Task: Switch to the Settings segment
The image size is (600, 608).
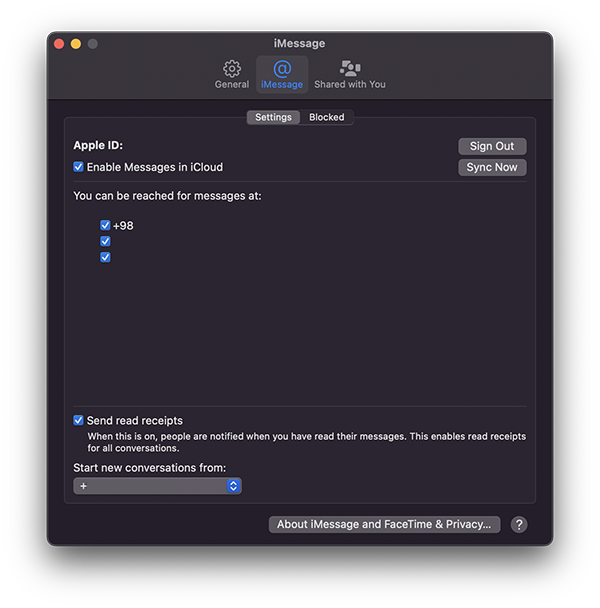Action: pos(273,117)
